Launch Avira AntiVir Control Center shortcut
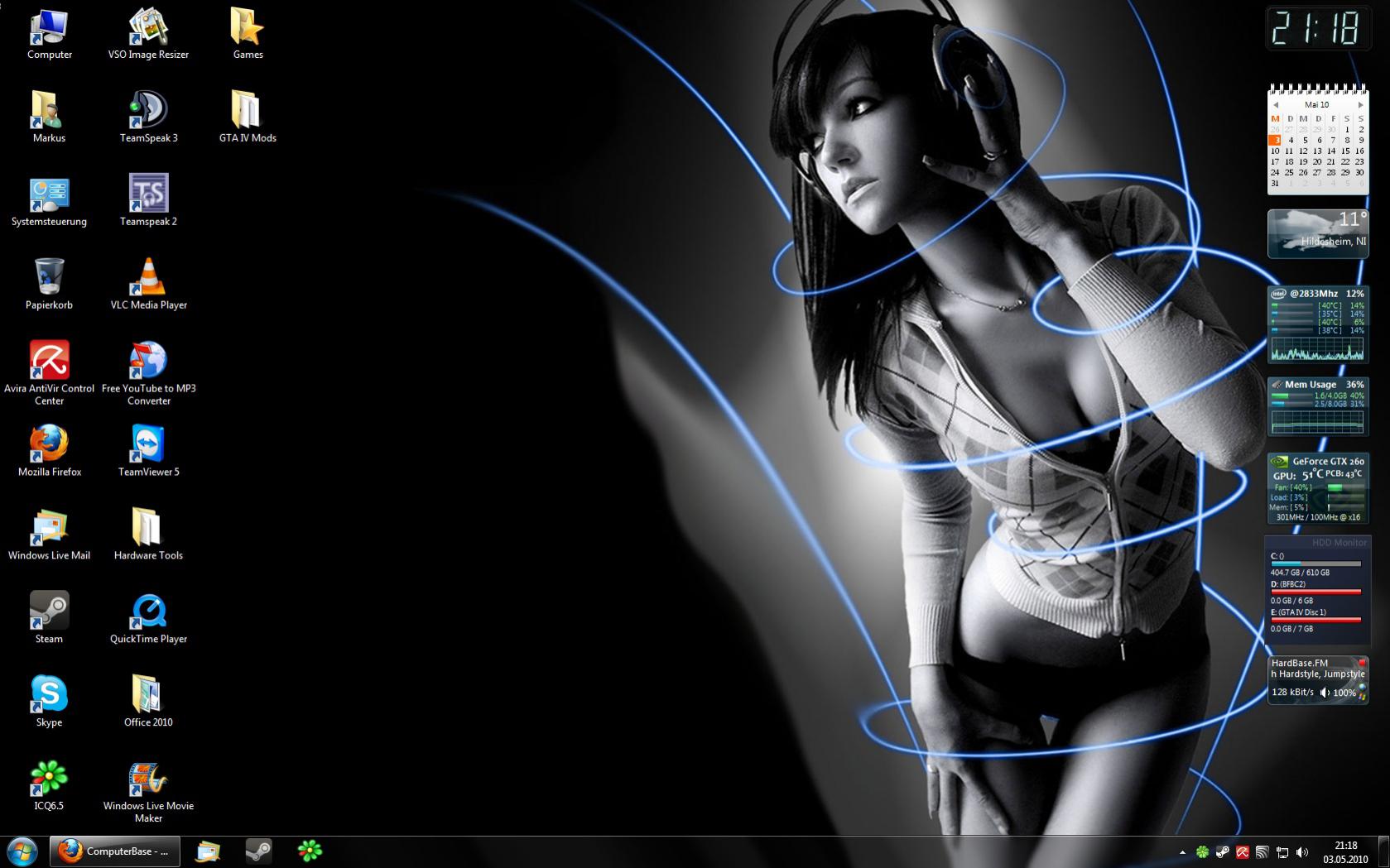Image resolution: width=1390 pixels, height=868 pixels. [49, 372]
